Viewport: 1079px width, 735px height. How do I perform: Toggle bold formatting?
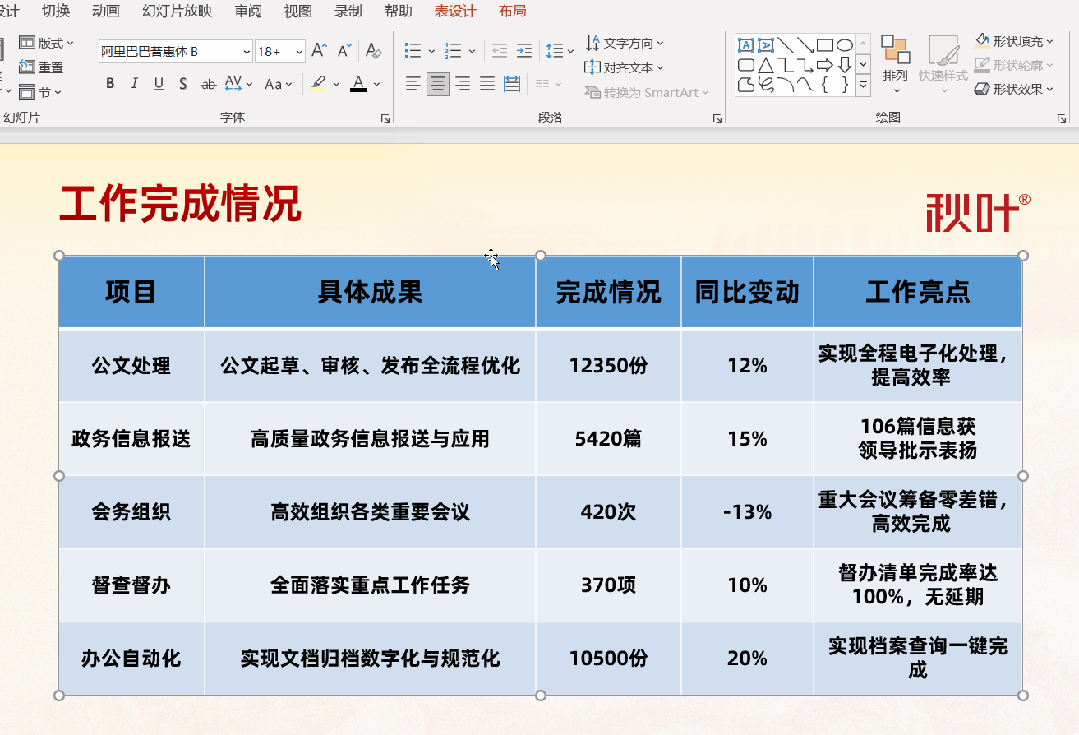click(111, 84)
